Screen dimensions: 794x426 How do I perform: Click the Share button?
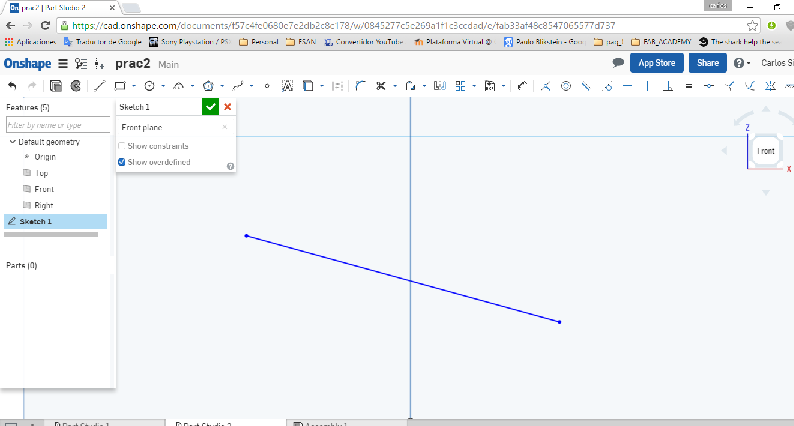(708, 63)
